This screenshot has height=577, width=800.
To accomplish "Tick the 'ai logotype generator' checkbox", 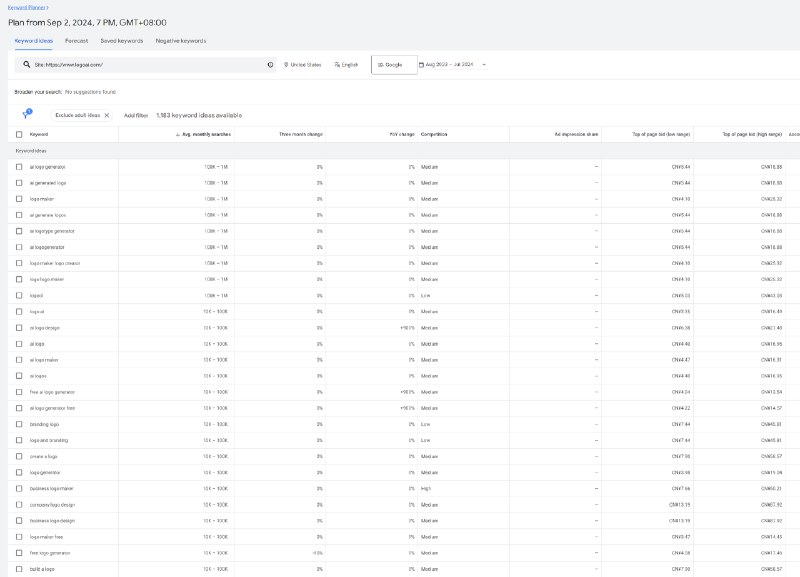I will coord(19,231).
